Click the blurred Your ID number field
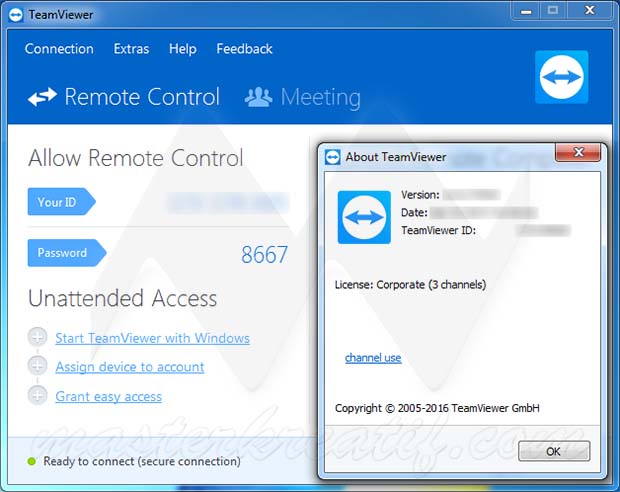 [228, 202]
